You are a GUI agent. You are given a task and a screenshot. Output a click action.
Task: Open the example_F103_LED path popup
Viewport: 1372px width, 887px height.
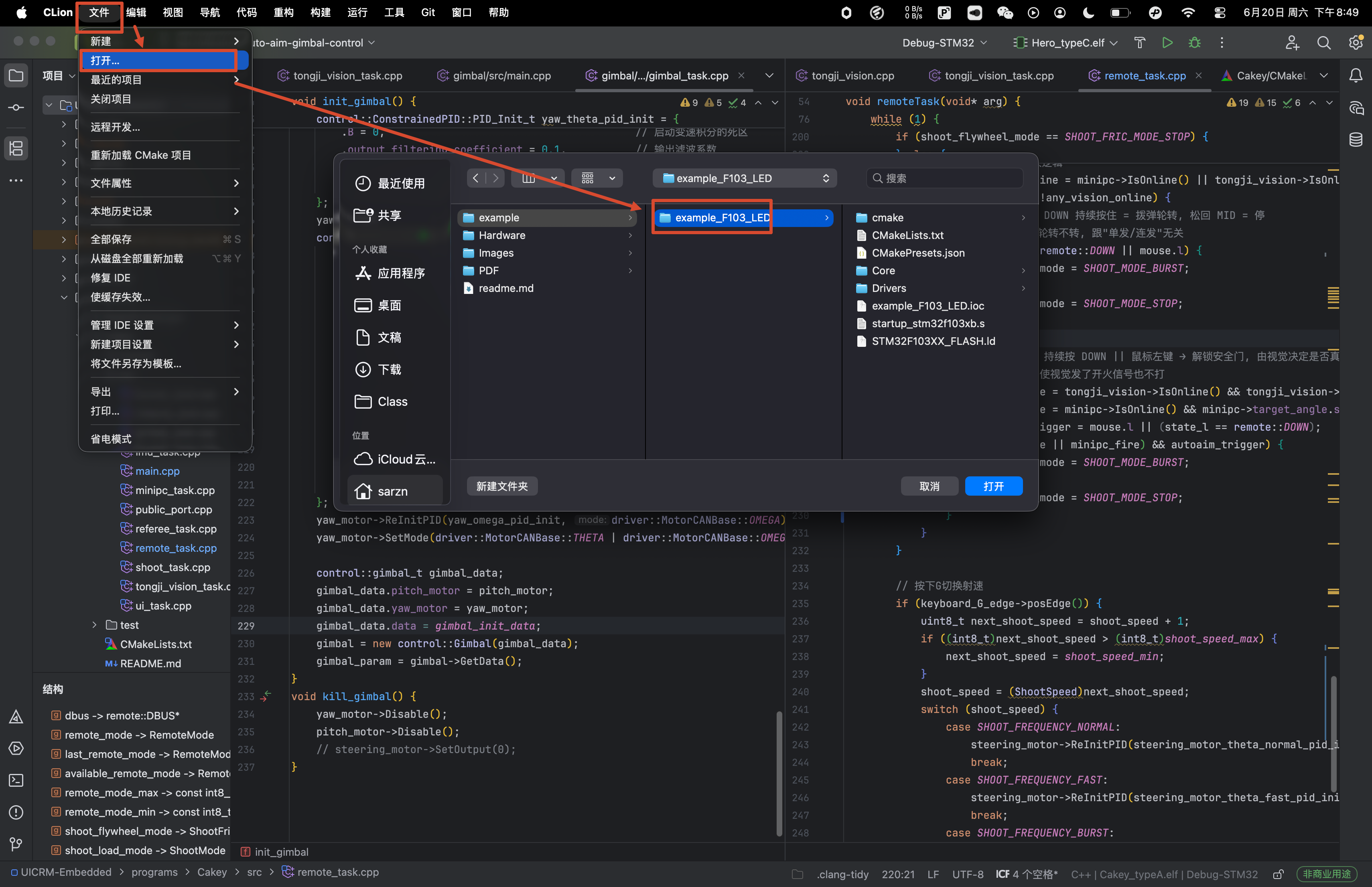[x=745, y=178]
